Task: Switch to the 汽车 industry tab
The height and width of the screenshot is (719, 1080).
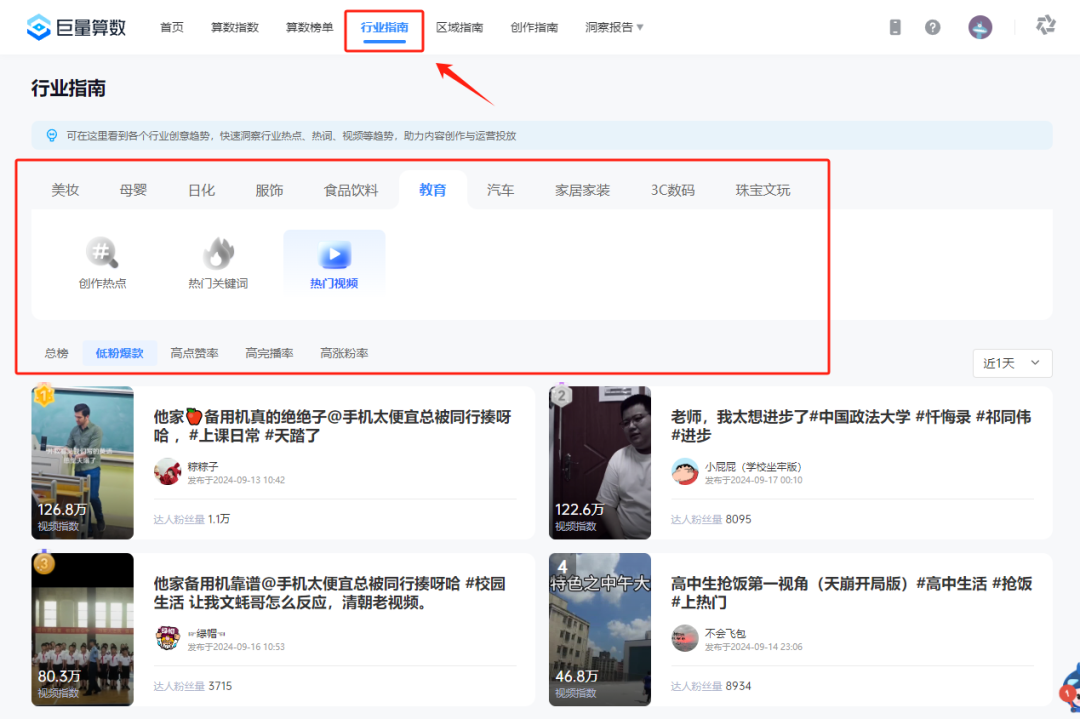Action: click(500, 189)
